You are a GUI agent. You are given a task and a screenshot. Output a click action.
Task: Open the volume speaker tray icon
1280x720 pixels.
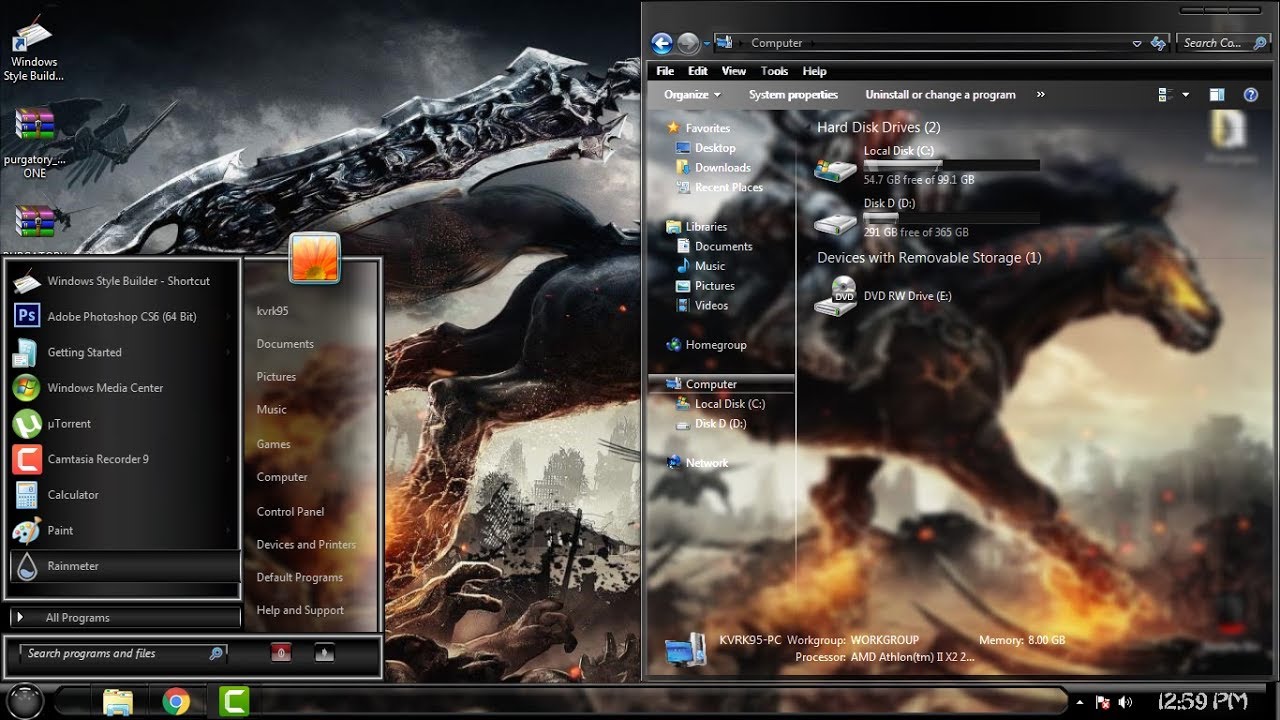1125,702
